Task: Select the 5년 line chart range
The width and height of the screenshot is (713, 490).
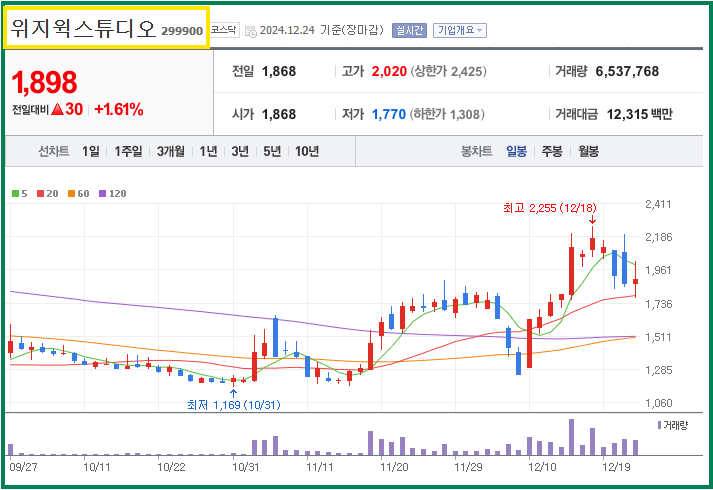Action: coord(272,151)
